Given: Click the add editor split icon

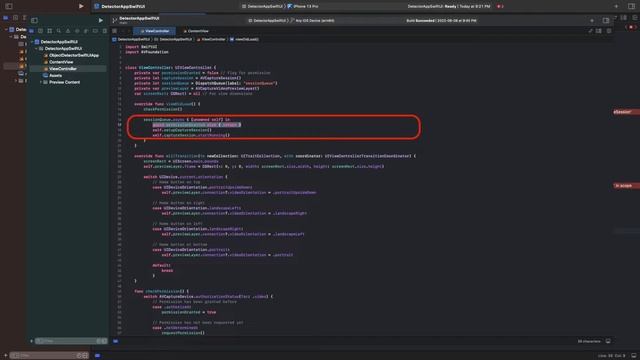Looking at the screenshot, I should (x=609, y=31).
